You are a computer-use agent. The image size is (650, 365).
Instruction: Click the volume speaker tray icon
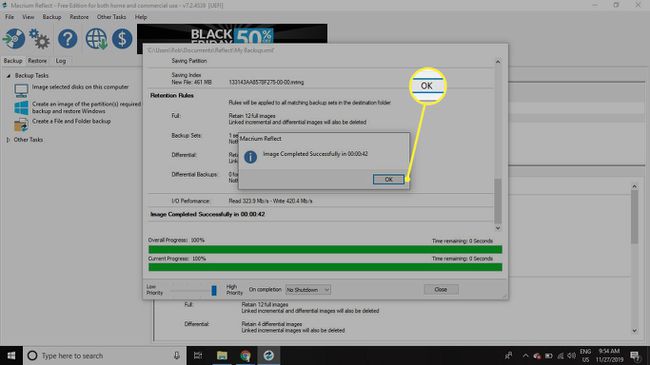click(572, 356)
